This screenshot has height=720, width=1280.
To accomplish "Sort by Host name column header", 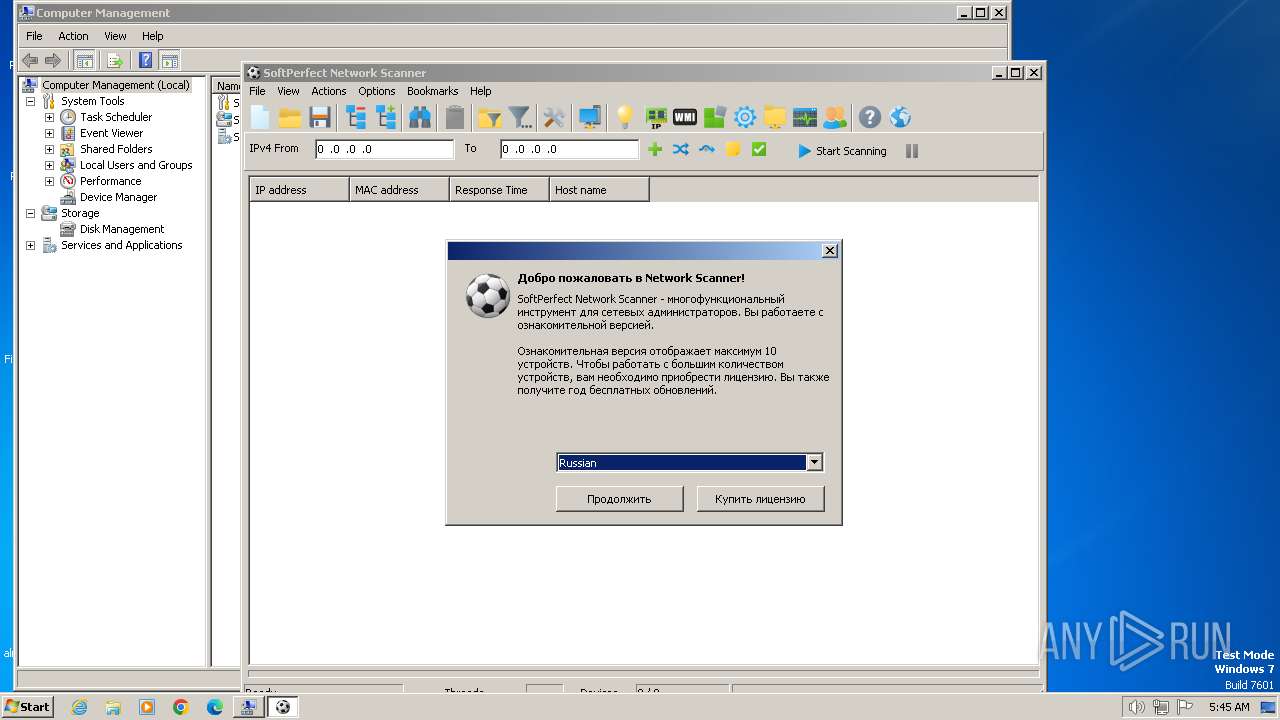I will [599, 190].
